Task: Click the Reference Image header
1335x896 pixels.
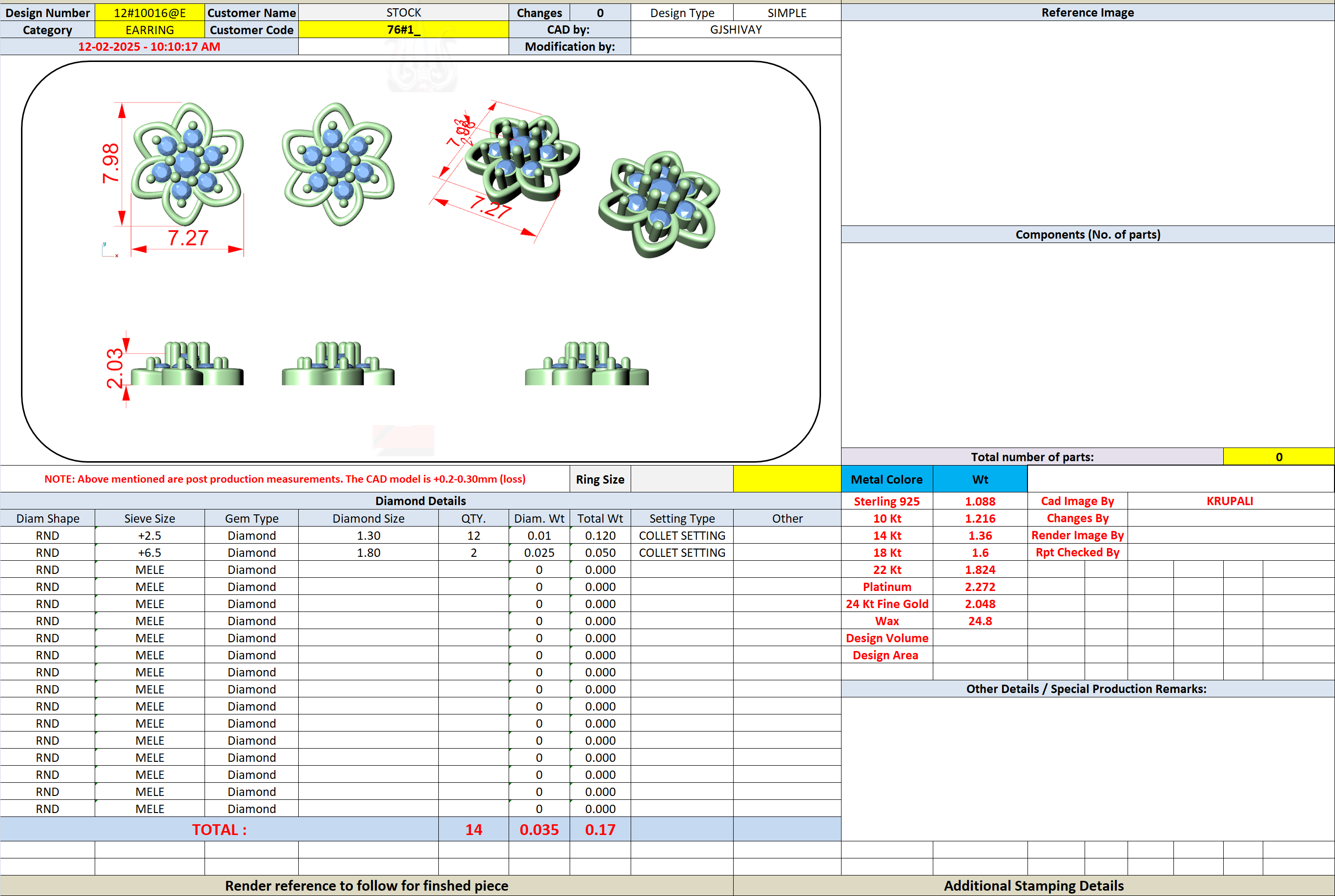Action: 1088,13
